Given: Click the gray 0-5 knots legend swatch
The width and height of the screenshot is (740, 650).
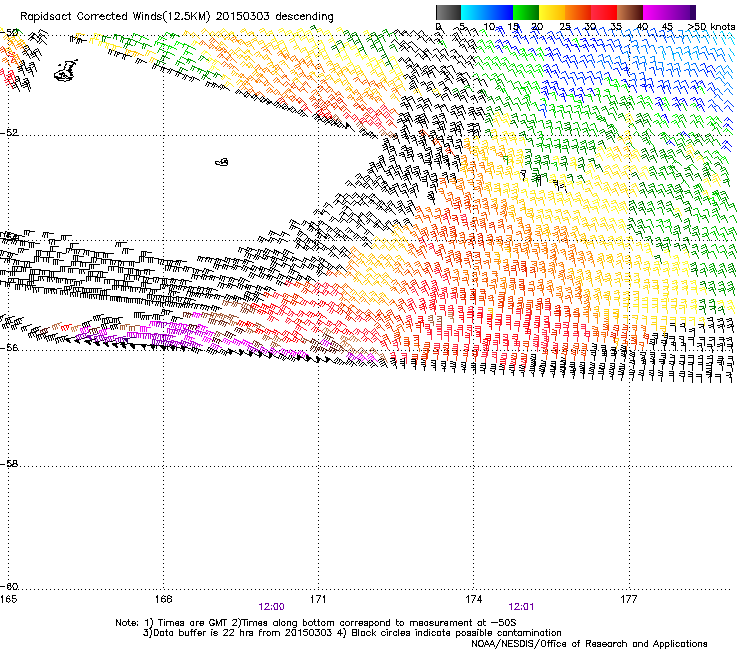Looking at the screenshot, I should coord(448,12).
